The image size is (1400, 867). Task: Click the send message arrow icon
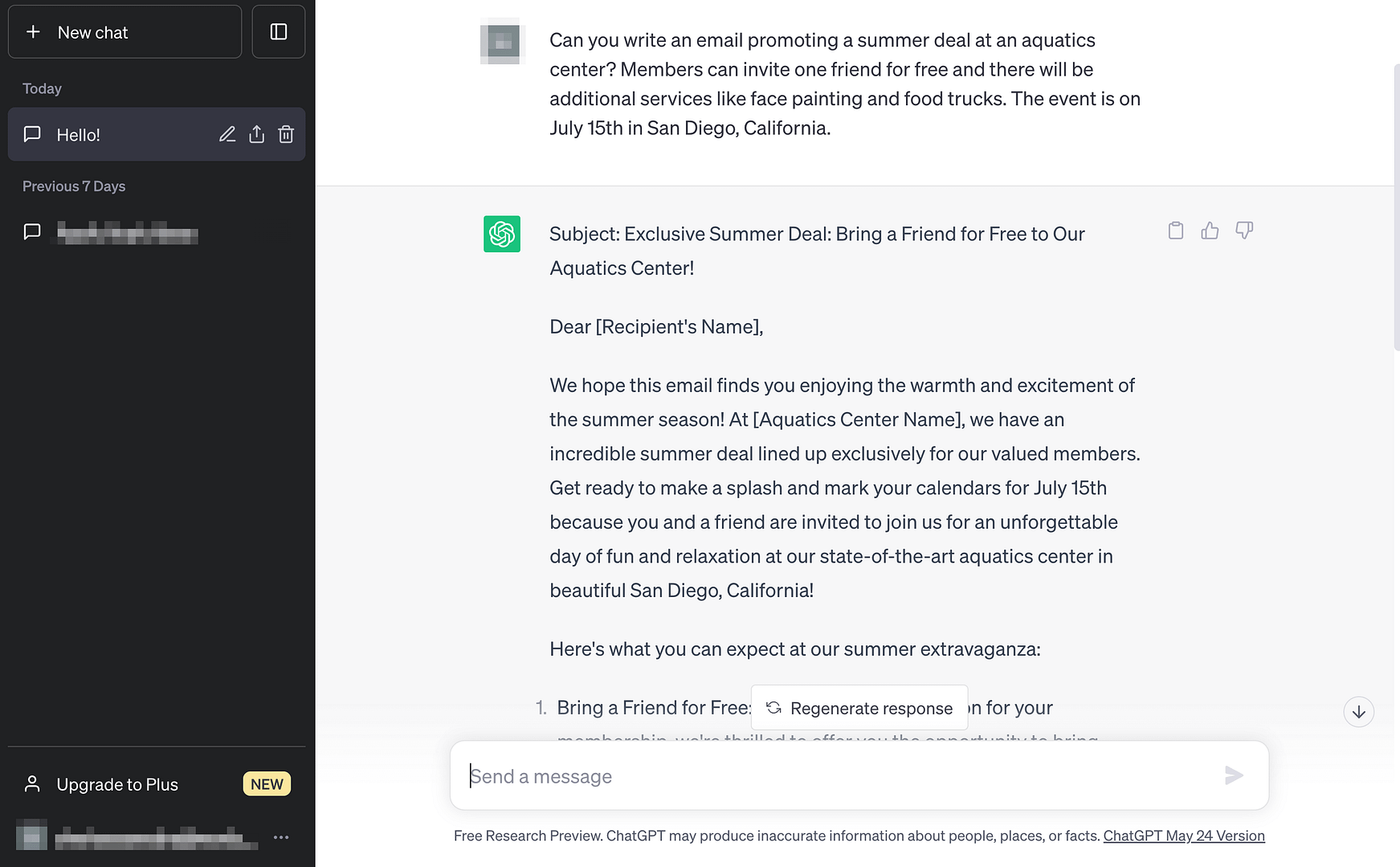1233,775
